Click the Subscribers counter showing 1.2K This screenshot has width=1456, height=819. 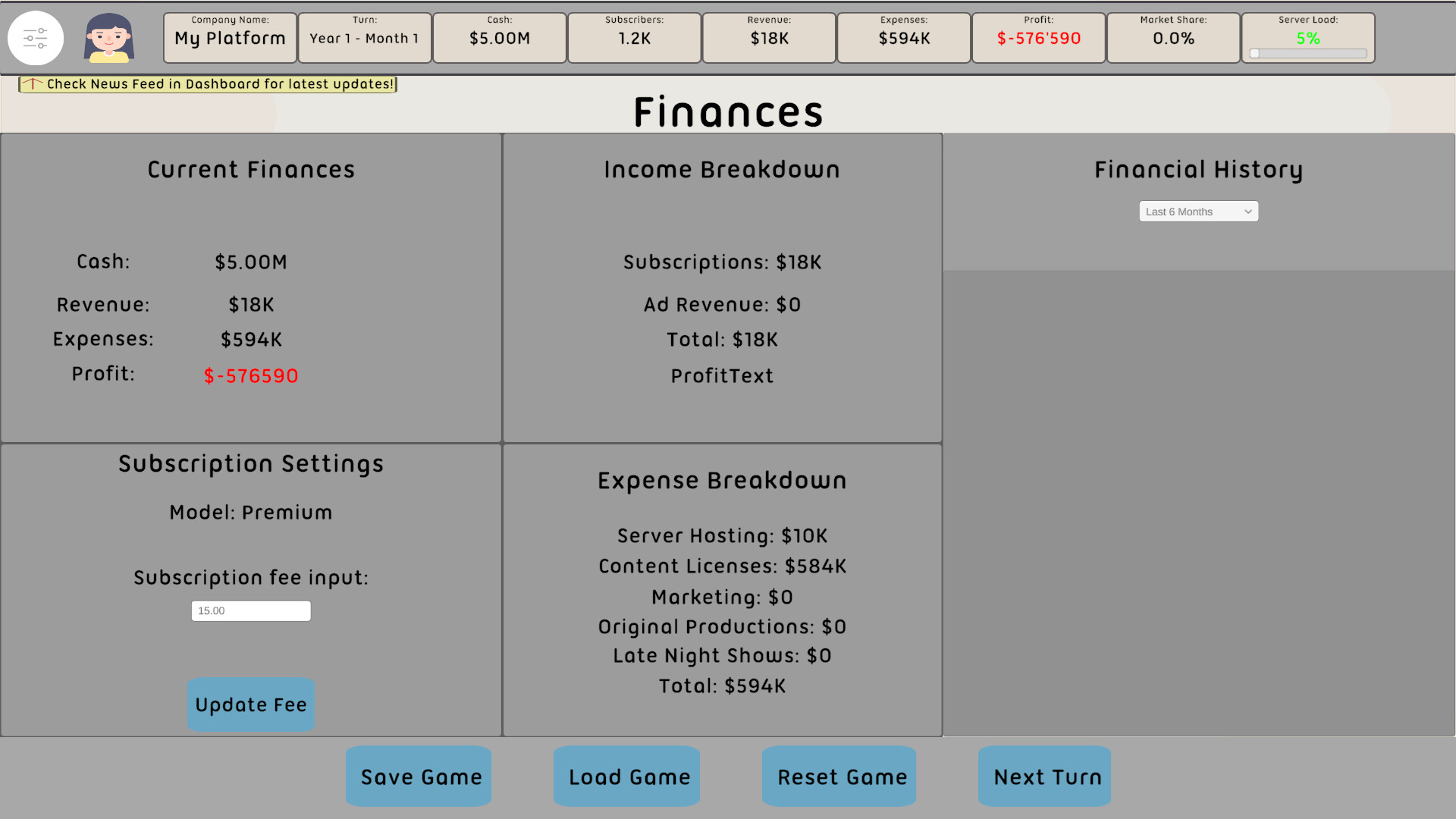[x=634, y=37]
